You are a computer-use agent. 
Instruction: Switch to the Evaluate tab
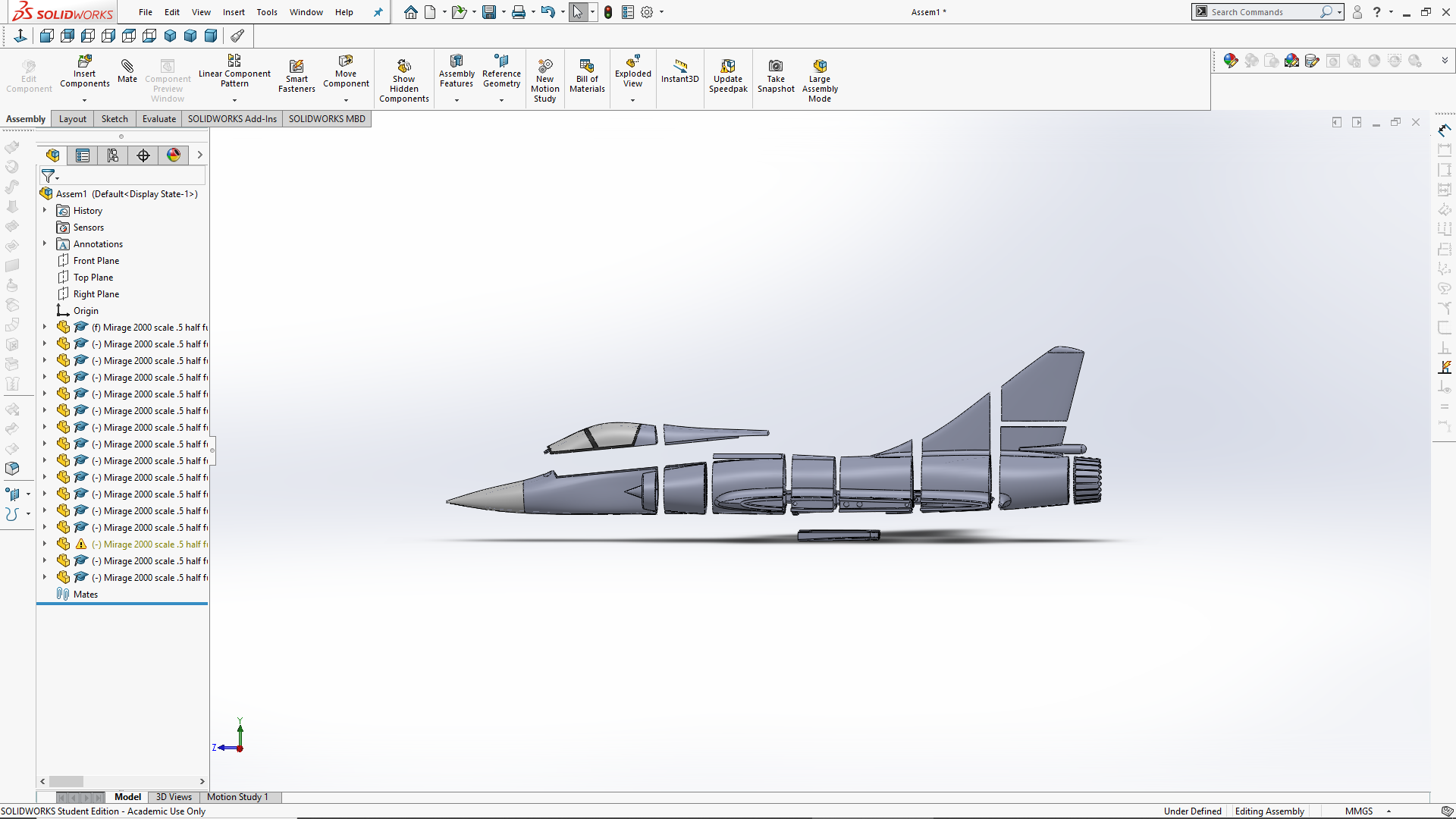(159, 119)
